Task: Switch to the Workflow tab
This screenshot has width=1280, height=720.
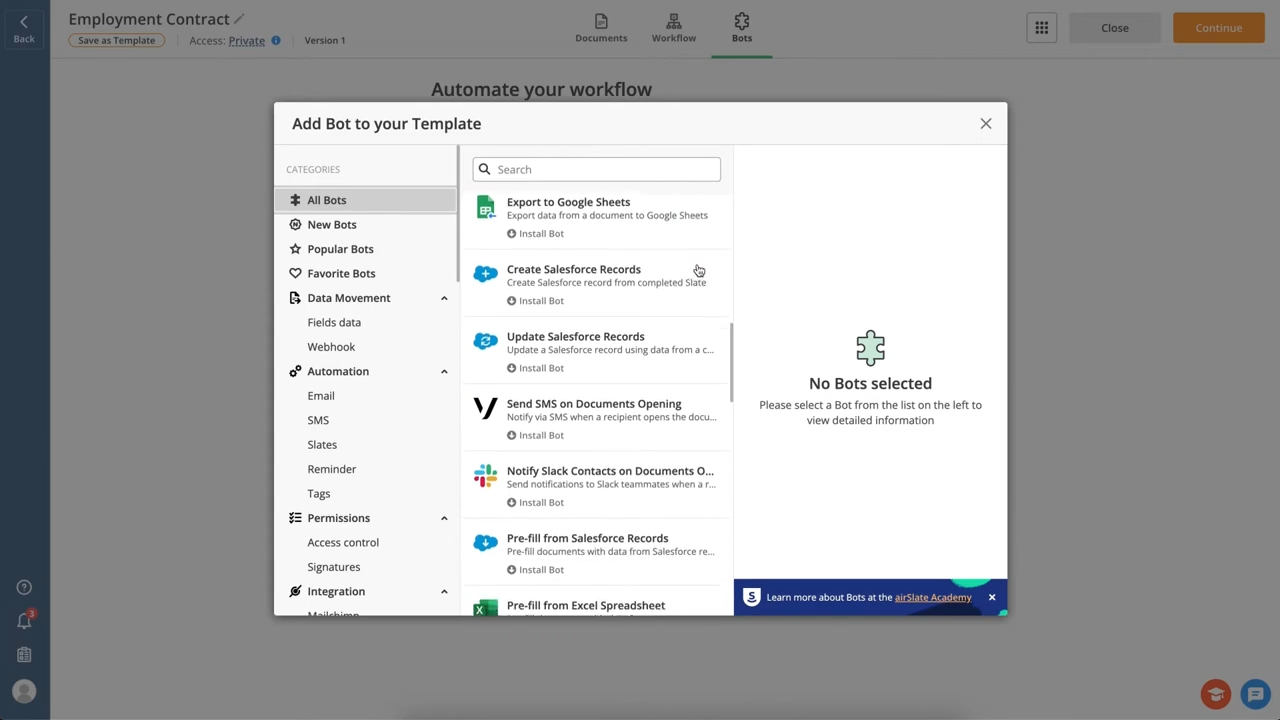Action: [674, 28]
